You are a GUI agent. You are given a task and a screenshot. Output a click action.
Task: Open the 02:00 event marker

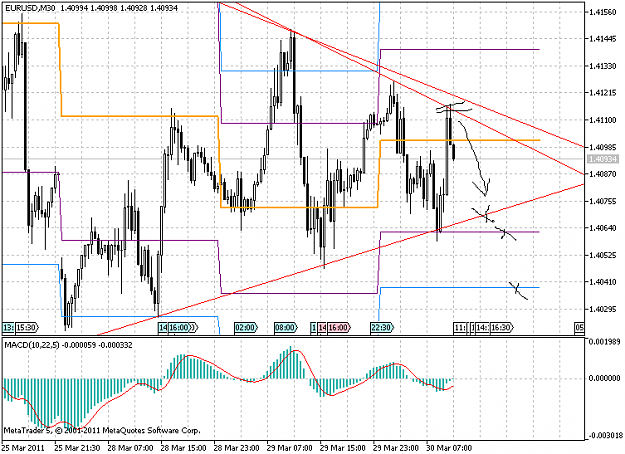coord(246,328)
